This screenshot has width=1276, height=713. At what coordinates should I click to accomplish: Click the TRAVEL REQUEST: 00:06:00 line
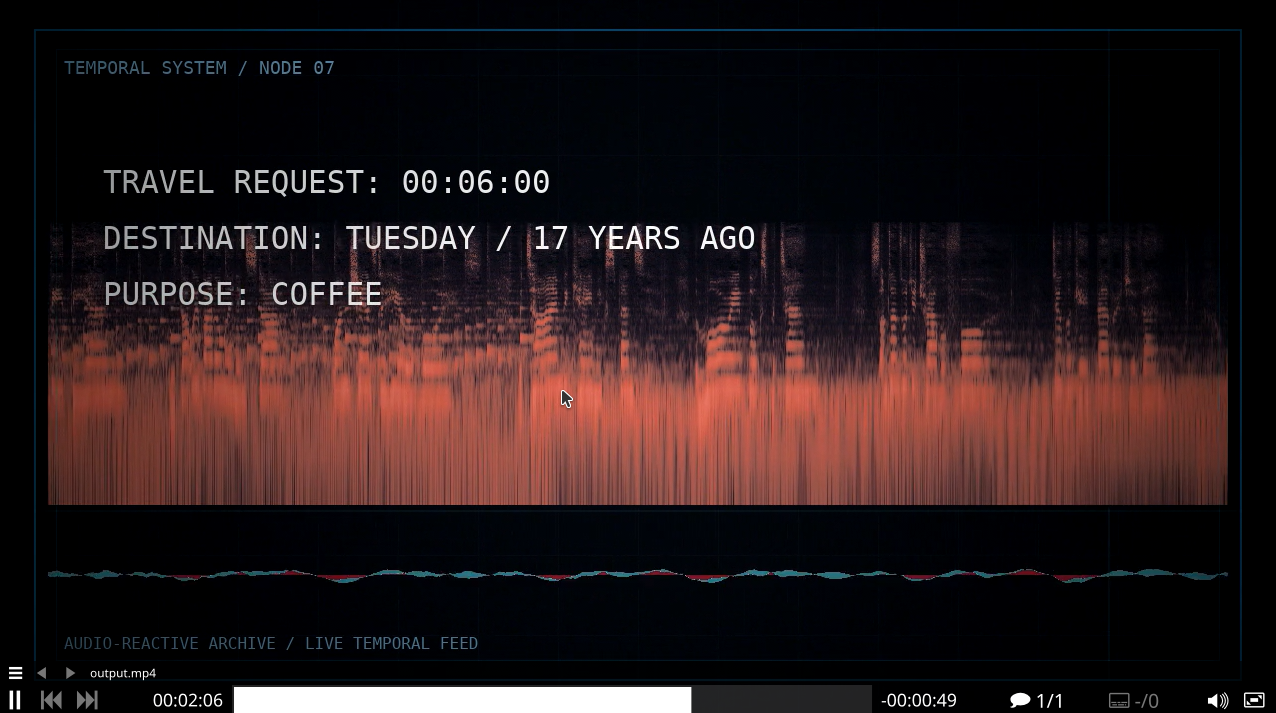coord(326,182)
